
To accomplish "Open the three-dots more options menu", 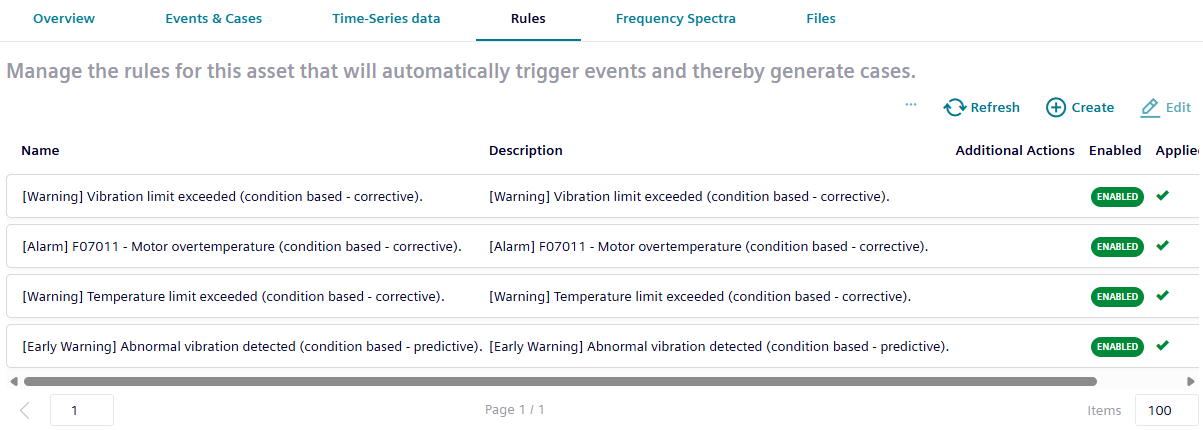I will pyautogui.click(x=911, y=104).
